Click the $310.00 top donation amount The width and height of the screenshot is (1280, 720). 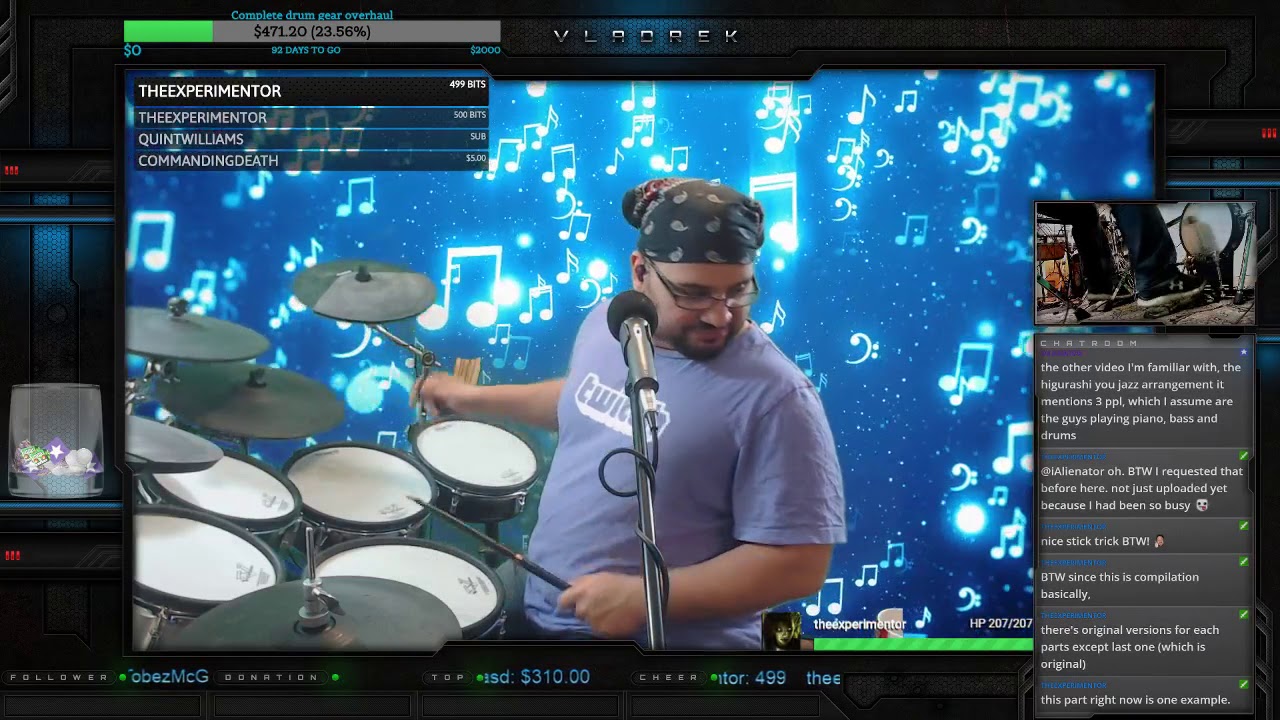pos(557,677)
